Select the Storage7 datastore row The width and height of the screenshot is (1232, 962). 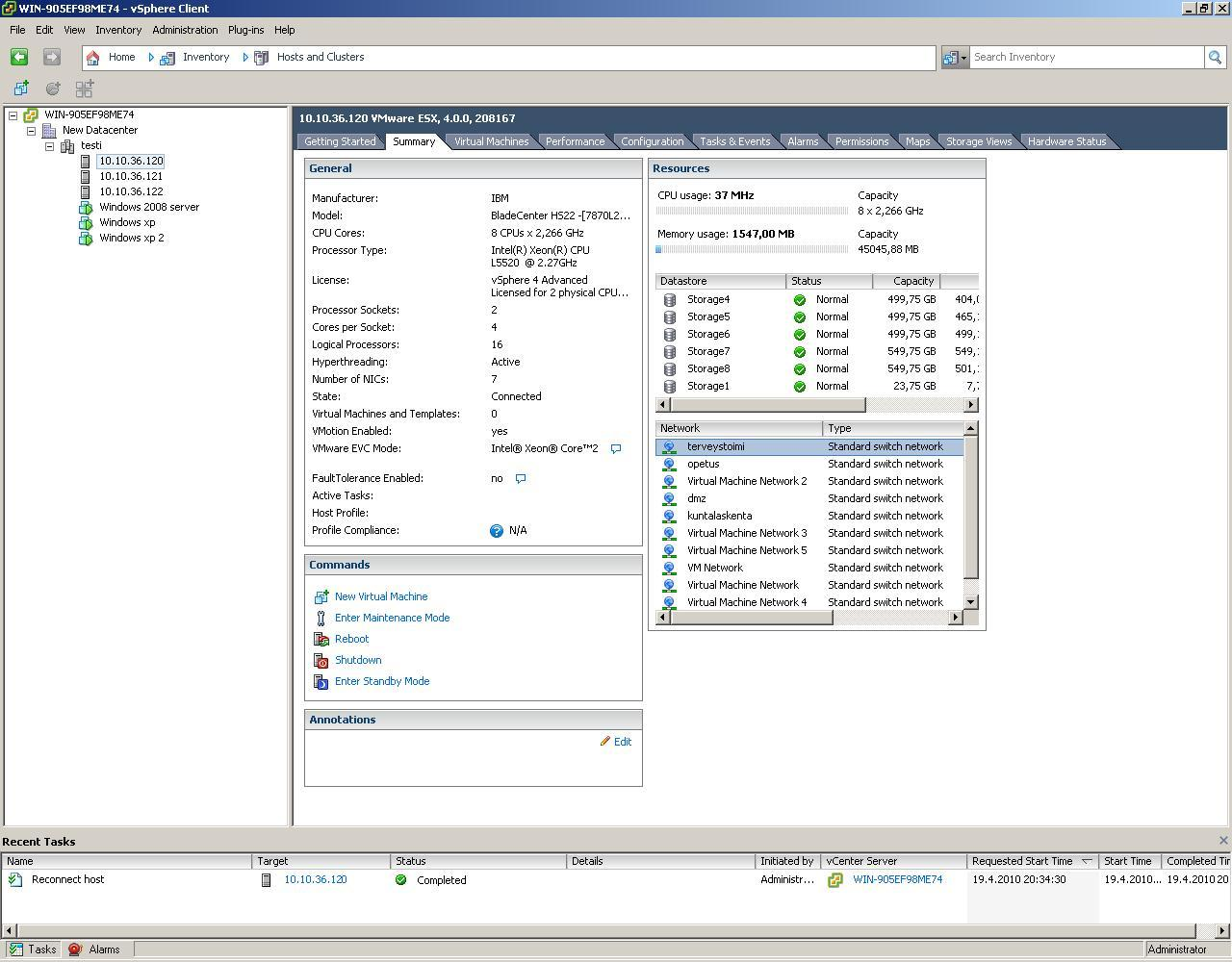(817, 351)
